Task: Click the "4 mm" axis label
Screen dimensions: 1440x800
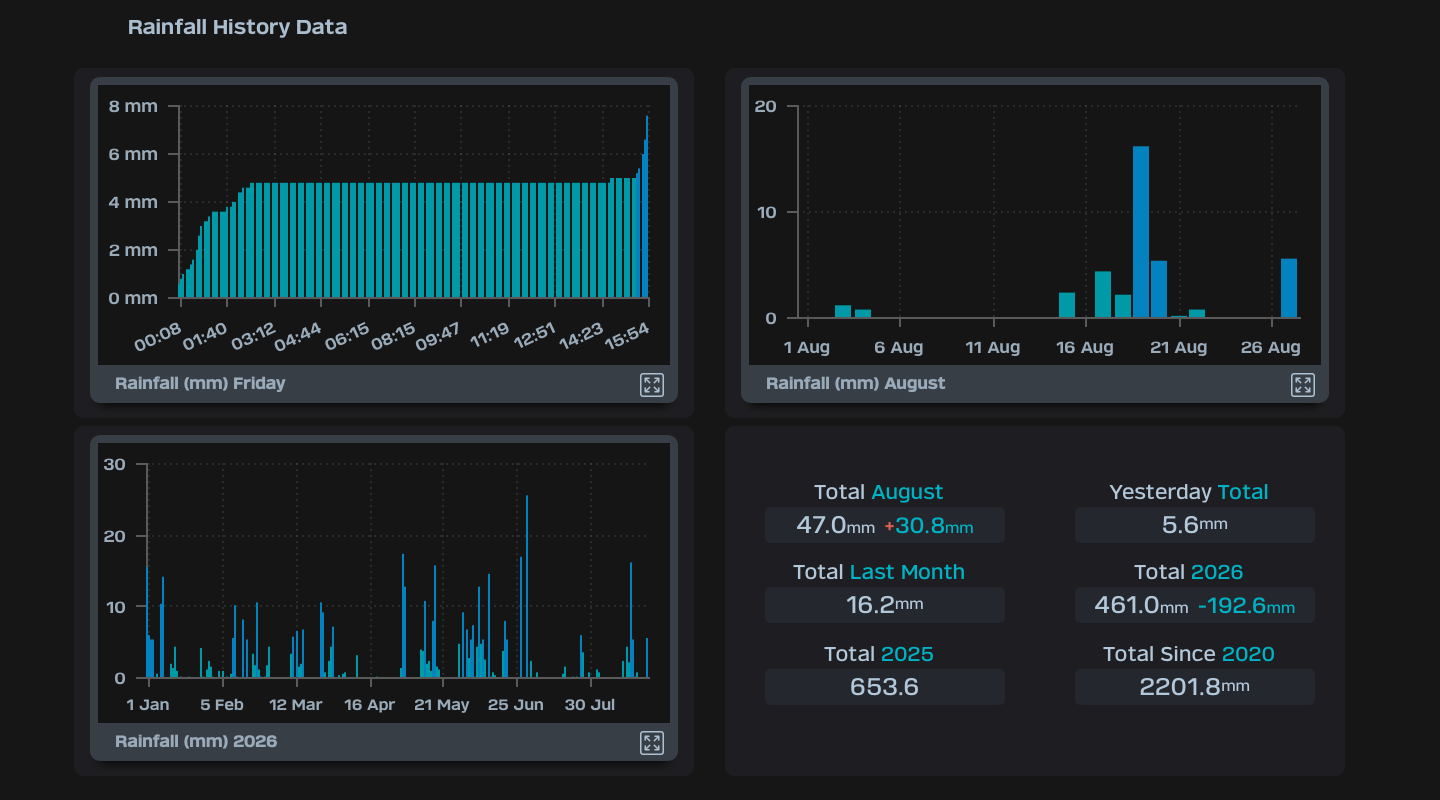Action: pyautogui.click(x=134, y=202)
